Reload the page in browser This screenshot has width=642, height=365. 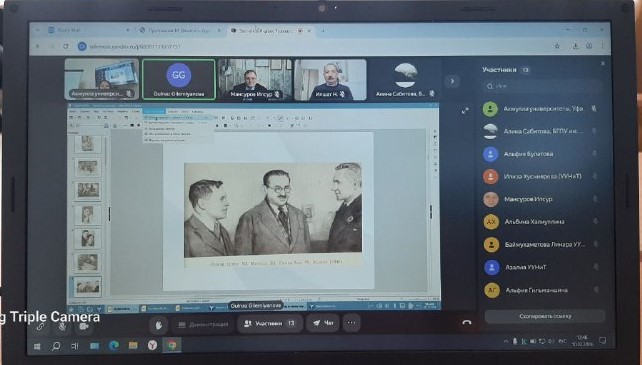coord(66,47)
